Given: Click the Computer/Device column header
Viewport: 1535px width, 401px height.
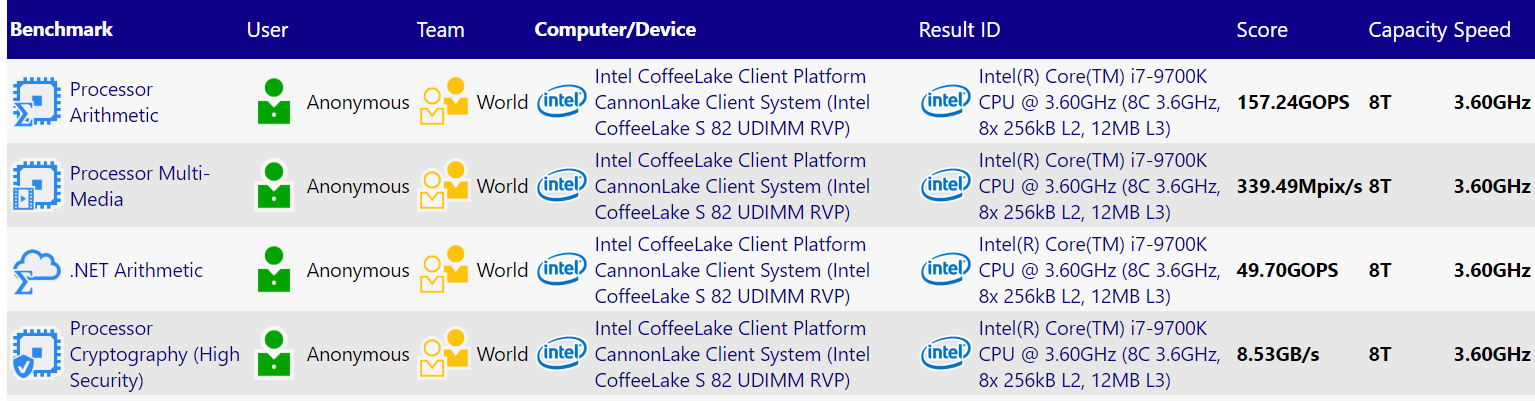Looking at the screenshot, I should pos(615,29).
